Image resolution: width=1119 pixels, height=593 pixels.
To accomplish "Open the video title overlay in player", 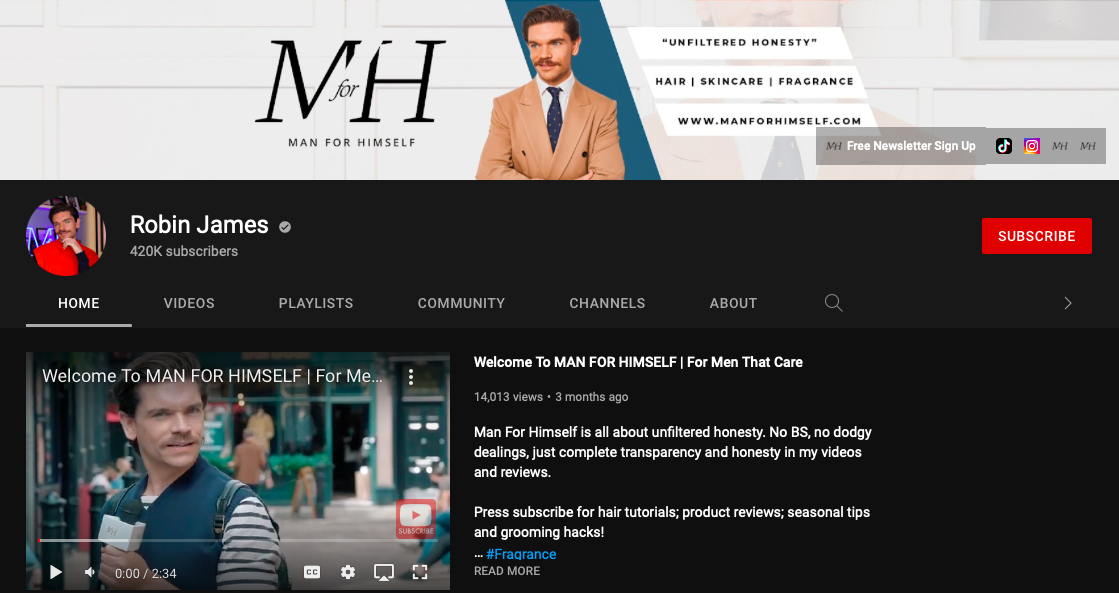I will tap(212, 376).
